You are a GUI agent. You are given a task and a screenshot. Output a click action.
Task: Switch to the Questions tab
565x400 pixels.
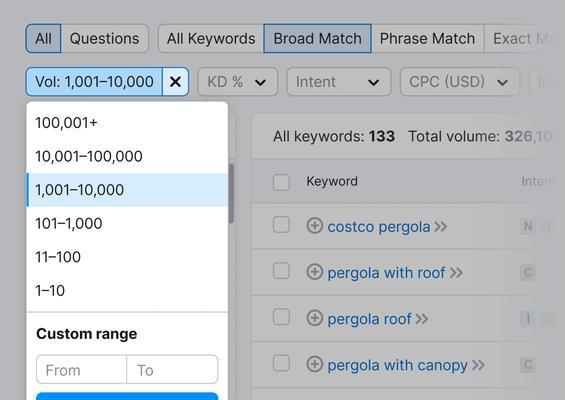point(104,39)
